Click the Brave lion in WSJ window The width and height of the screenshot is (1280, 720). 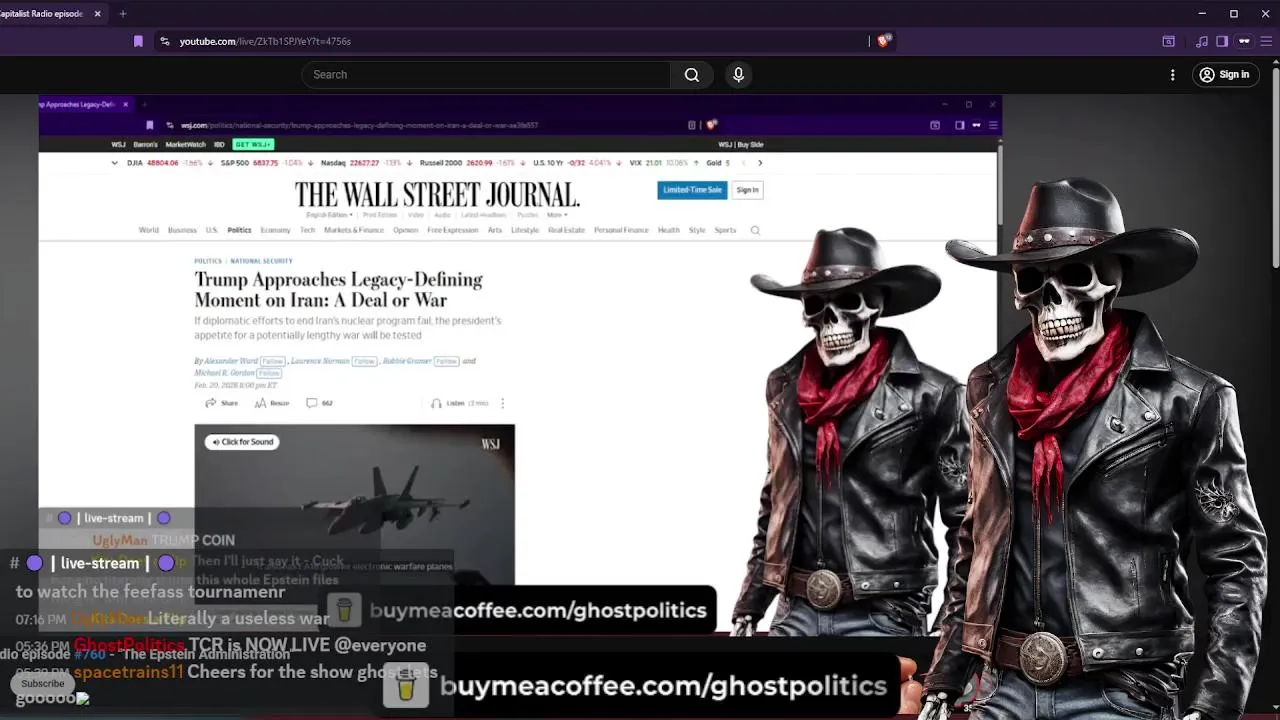coord(711,125)
